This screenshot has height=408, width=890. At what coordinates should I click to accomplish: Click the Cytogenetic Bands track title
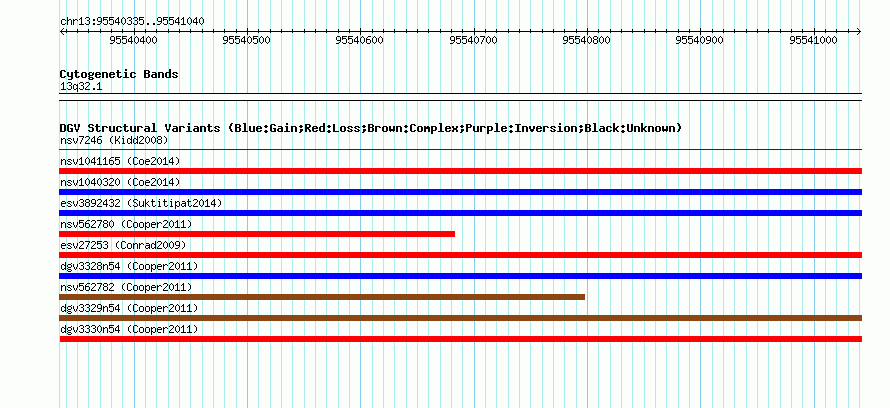tap(119, 74)
